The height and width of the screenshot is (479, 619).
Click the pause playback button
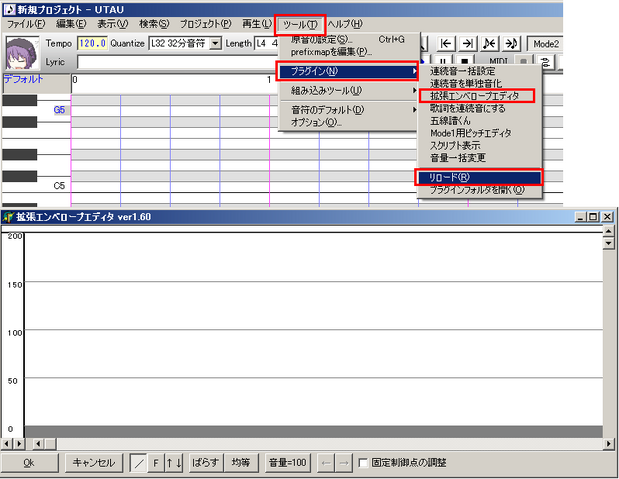click(443, 62)
